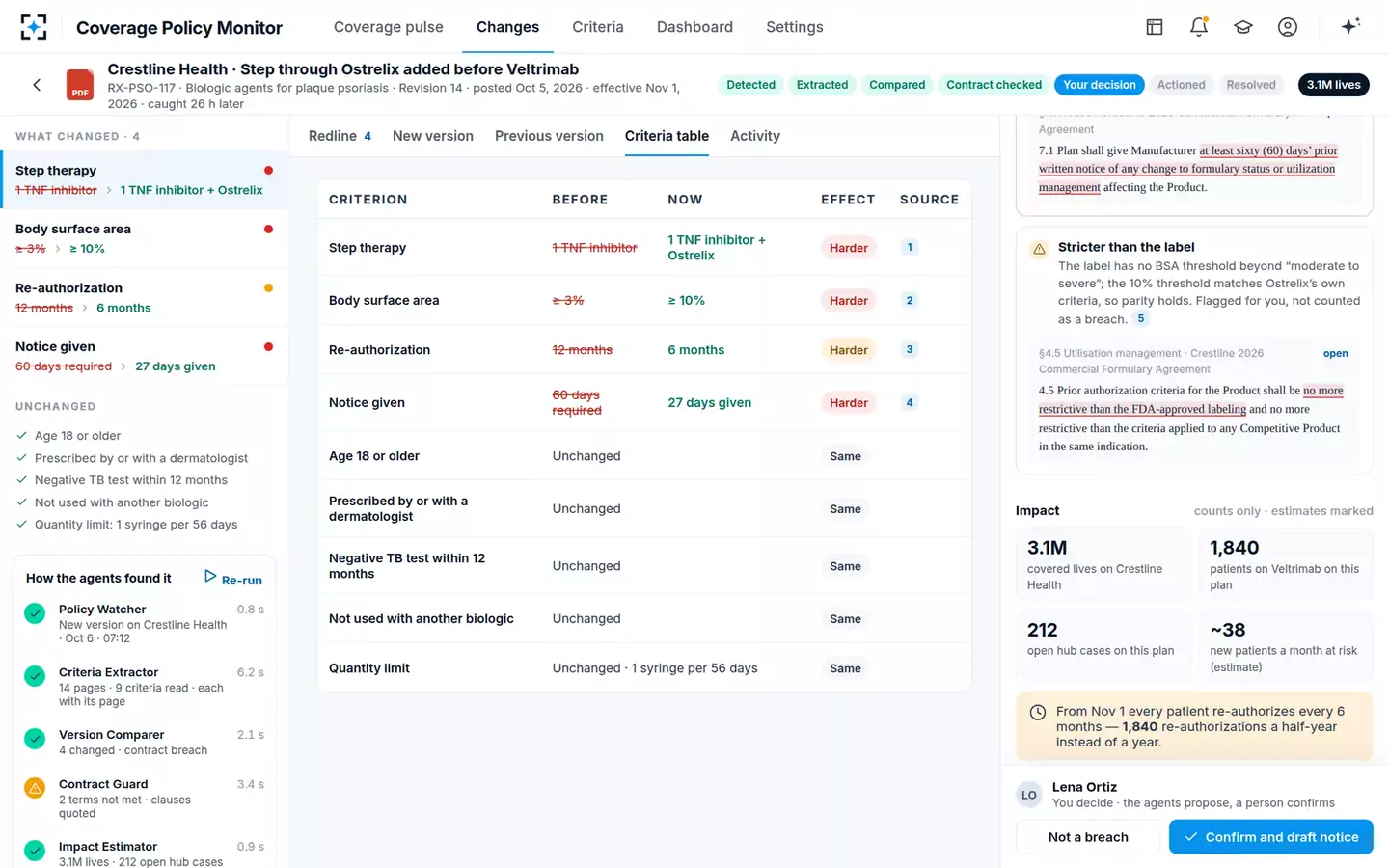Open the layout panel icon in header

tap(1155, 27)
